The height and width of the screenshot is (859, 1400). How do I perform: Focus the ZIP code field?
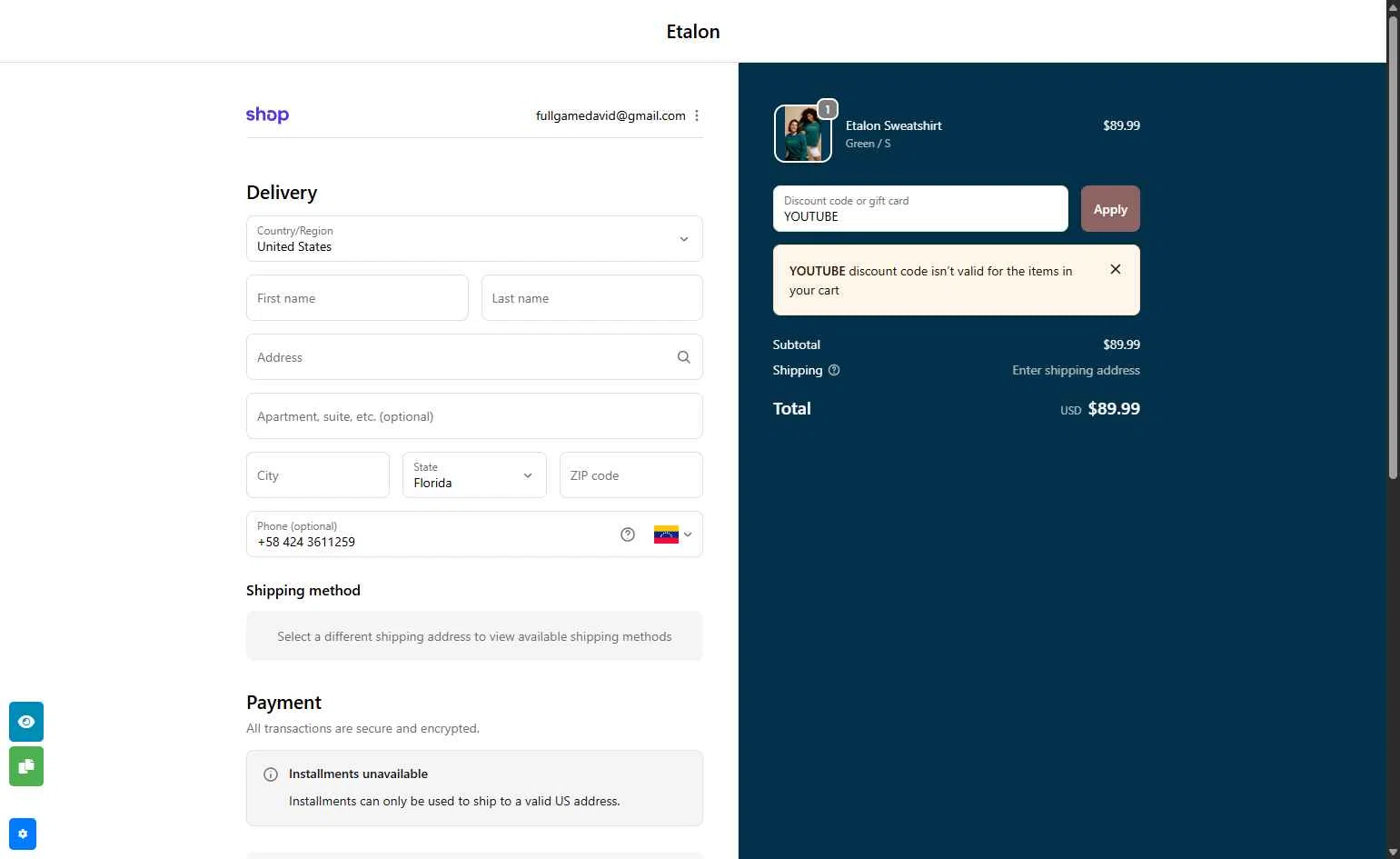[x=631, y=475]
